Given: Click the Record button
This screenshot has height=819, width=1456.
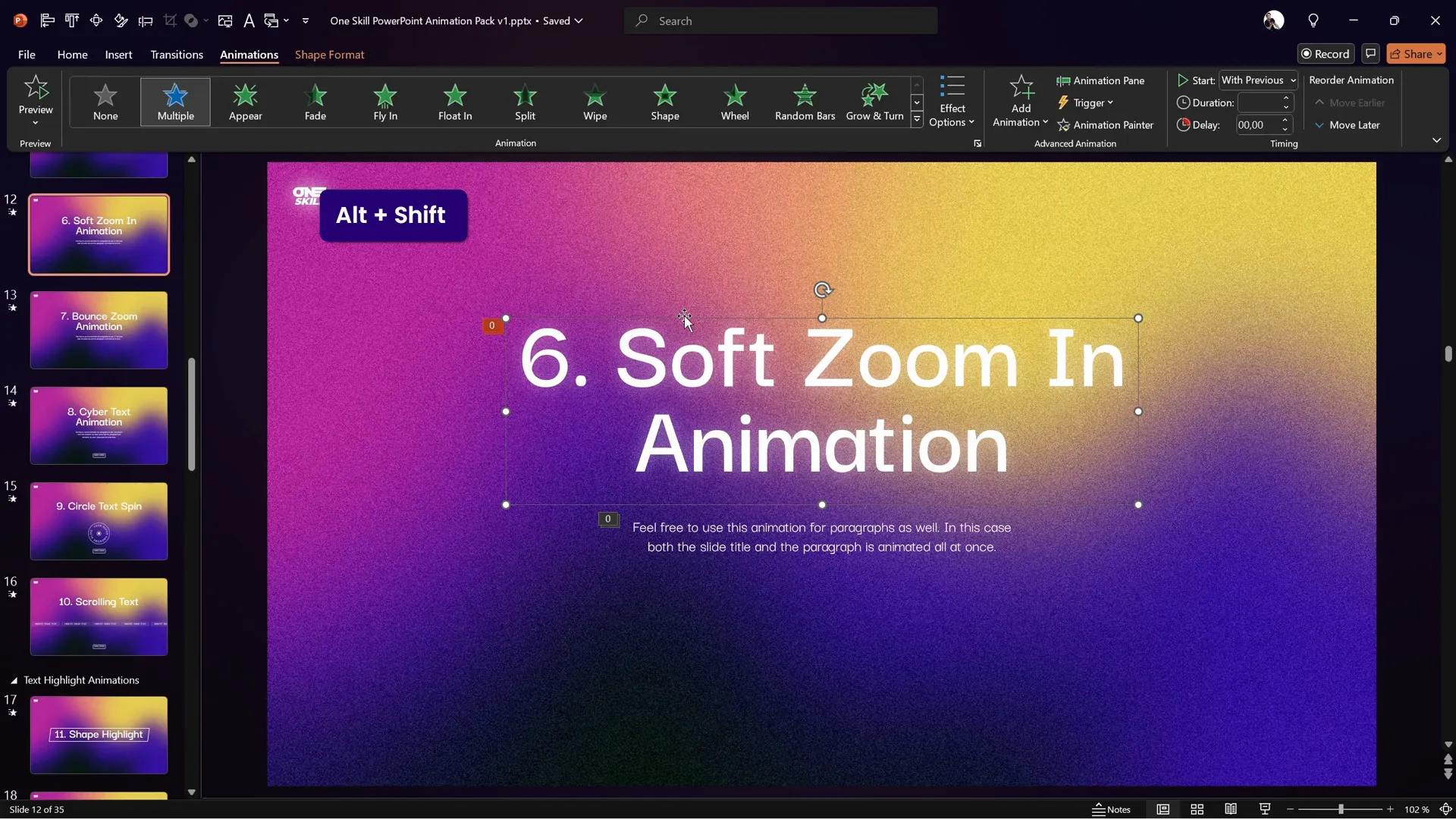Looking at the screenshot, I should tap(1326, 54).
